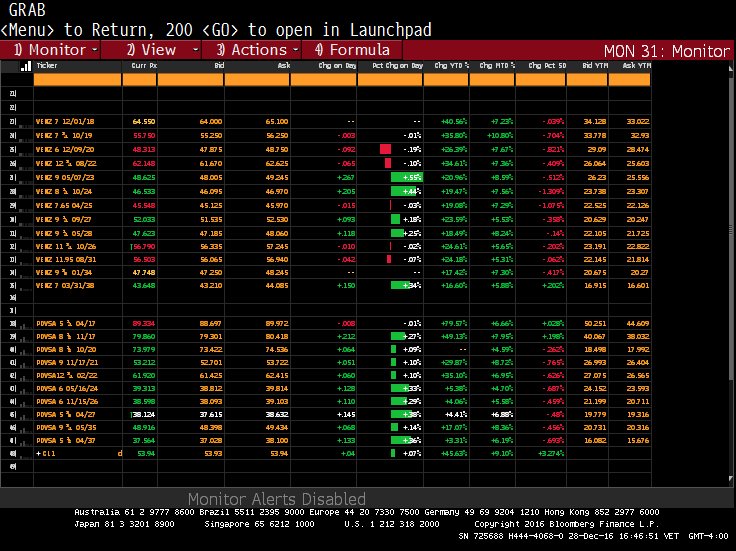The image size is (736, 551).
Task: Select ticker PDVSA 6 05/16/24
Action: (67, 389)
